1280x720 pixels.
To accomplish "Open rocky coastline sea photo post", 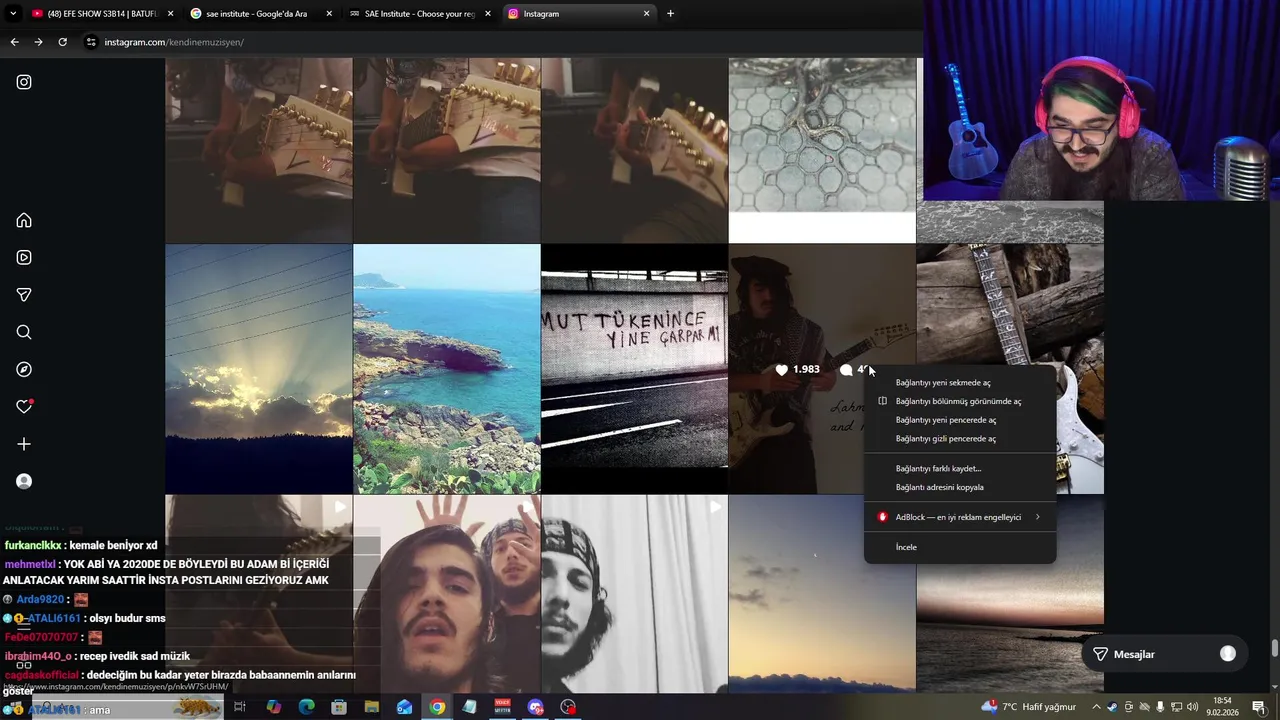I will [x=446, y=369].
